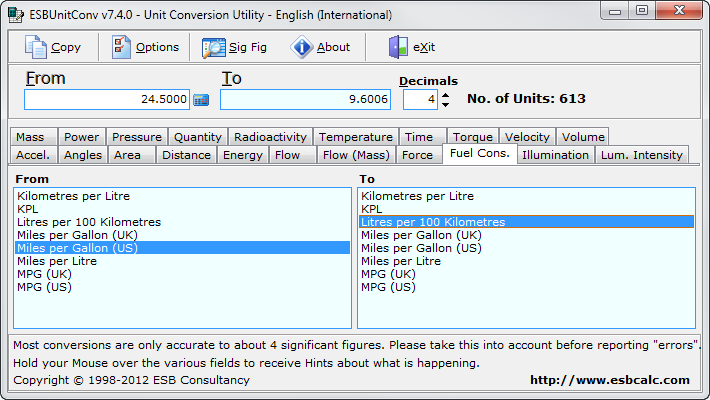Switch to the Flow tab
This screenshot has width=710, height=400.
[x=293, y=155]
